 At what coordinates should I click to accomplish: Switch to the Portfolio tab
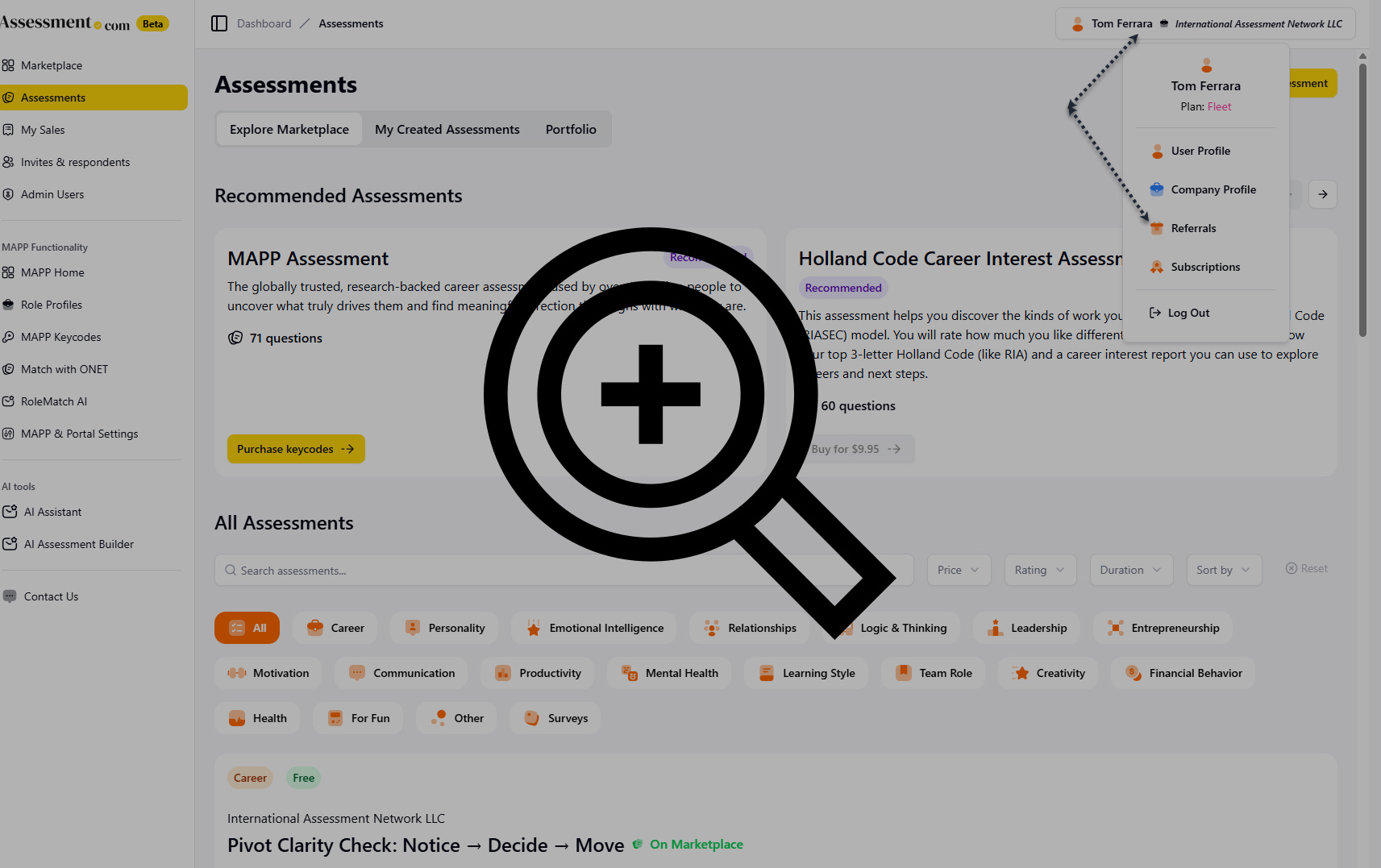pyautogui.click(x=571, y=129)
